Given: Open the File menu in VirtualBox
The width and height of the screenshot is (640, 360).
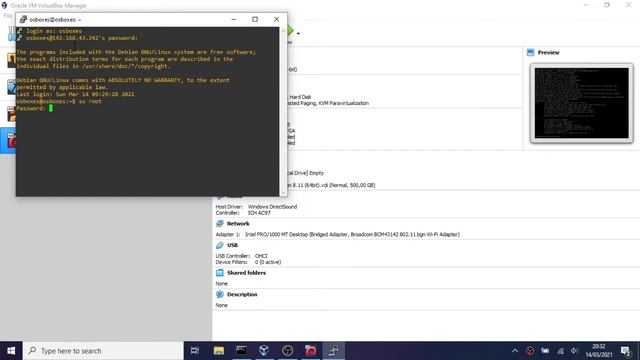Looking at the screenshot, I should (7, 16).
